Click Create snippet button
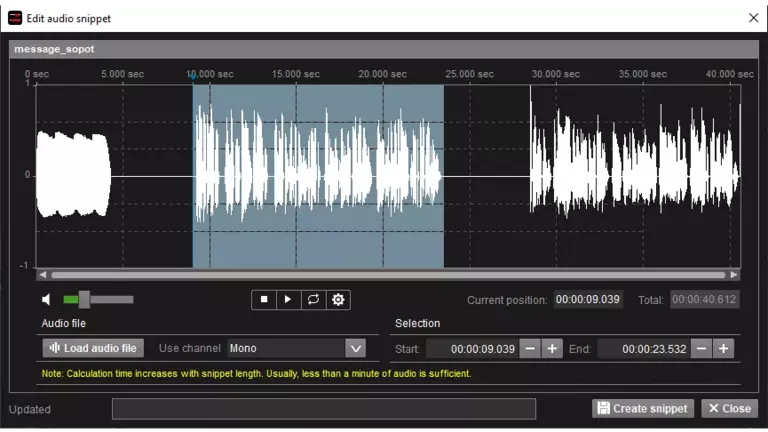This screenshot has width=768, height=432. tap(643, 408)
